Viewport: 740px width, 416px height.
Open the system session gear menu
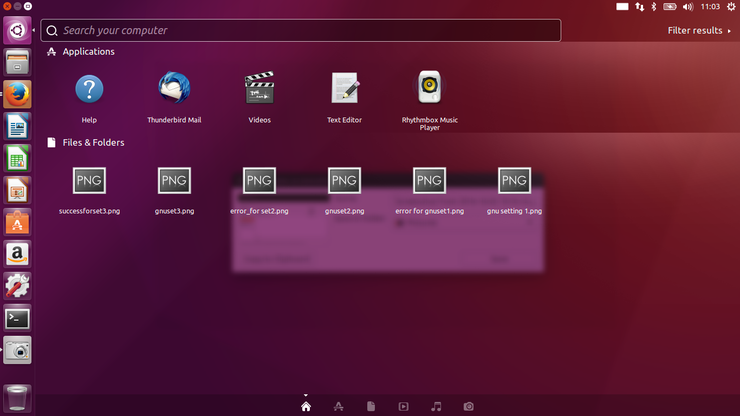(731, 7)
